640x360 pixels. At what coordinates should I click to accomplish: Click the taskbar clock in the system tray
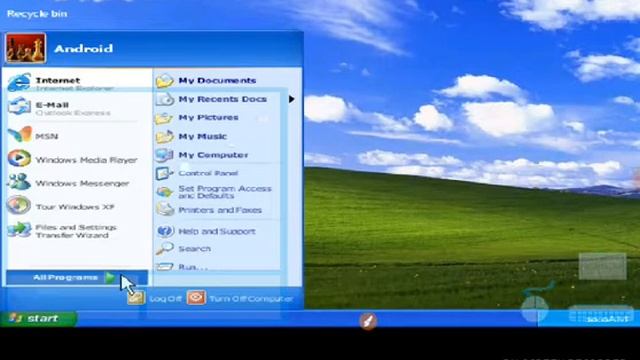[x=608, y=319]
